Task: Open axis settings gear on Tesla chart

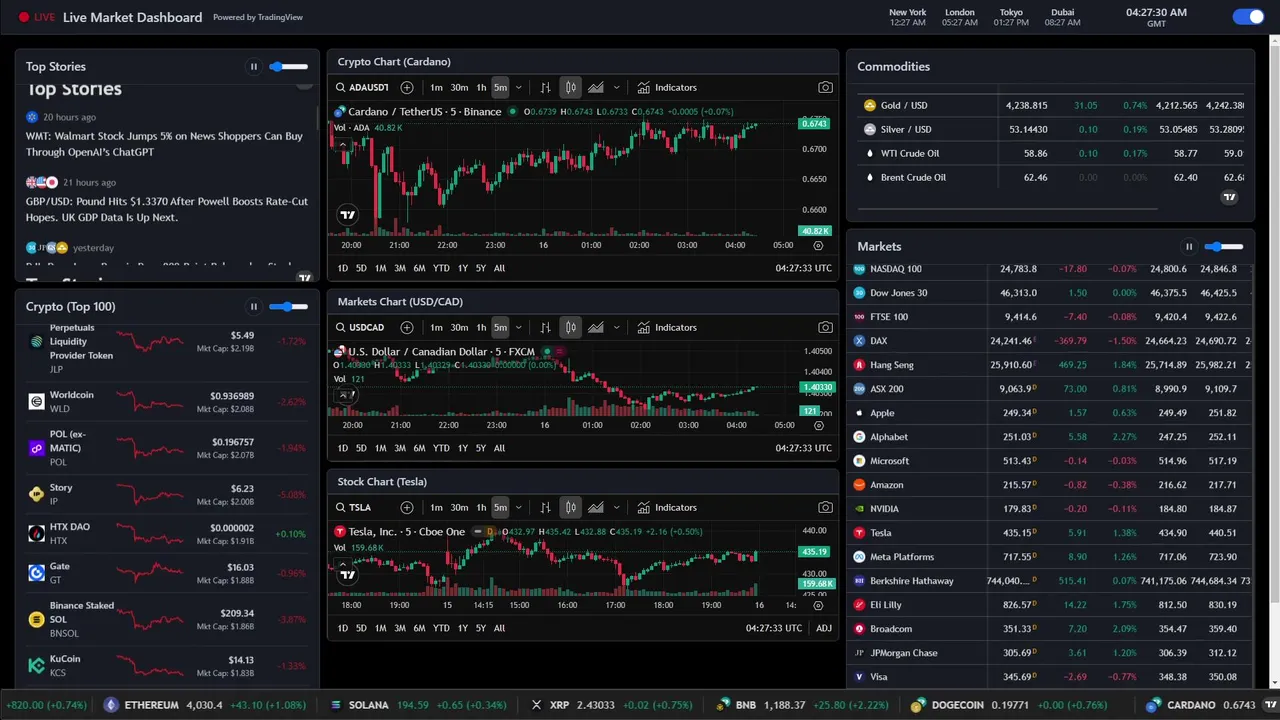Action: point(818,605)
